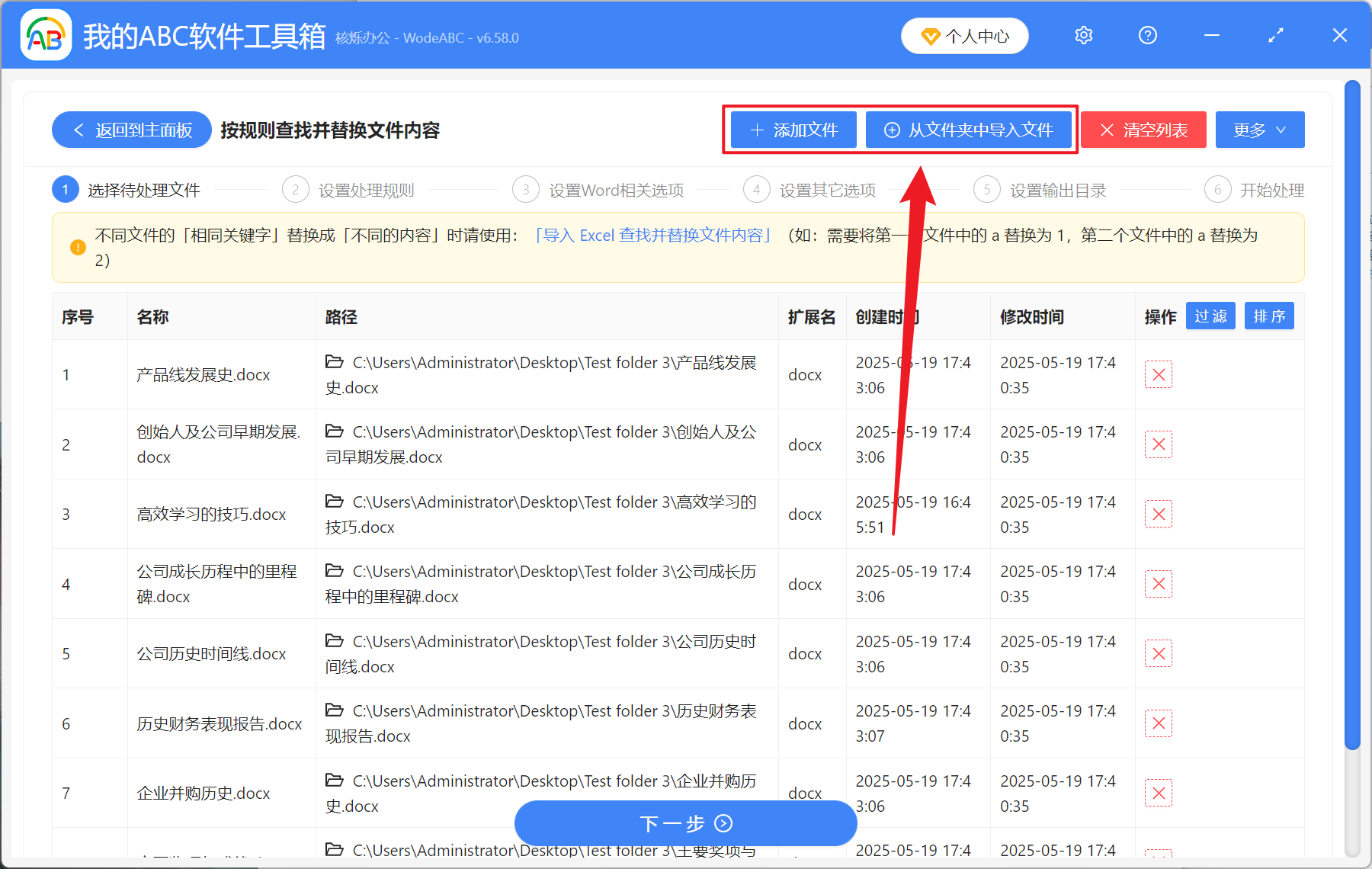The height and width of the screenshot is (869, 1372).
Task: Go to step 设置处理规则
Action: tap(365, 189)
